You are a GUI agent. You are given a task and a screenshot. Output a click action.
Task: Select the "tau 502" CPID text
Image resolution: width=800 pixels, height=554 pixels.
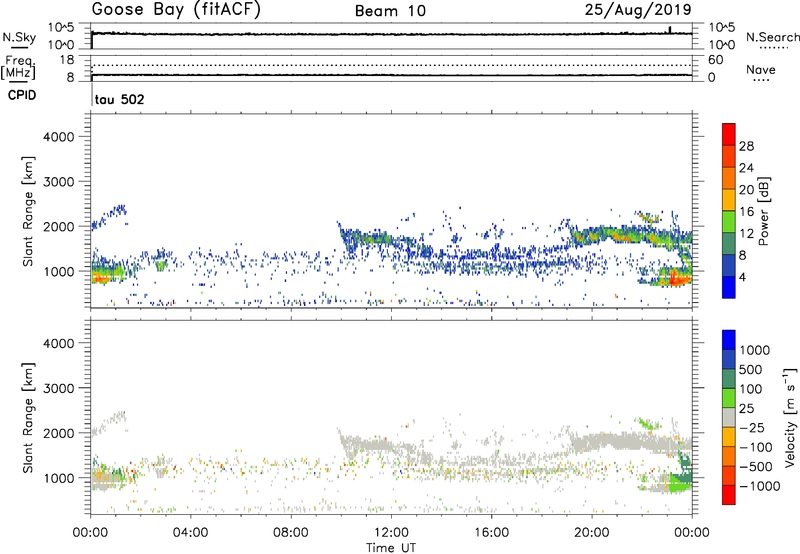(119, 99)
